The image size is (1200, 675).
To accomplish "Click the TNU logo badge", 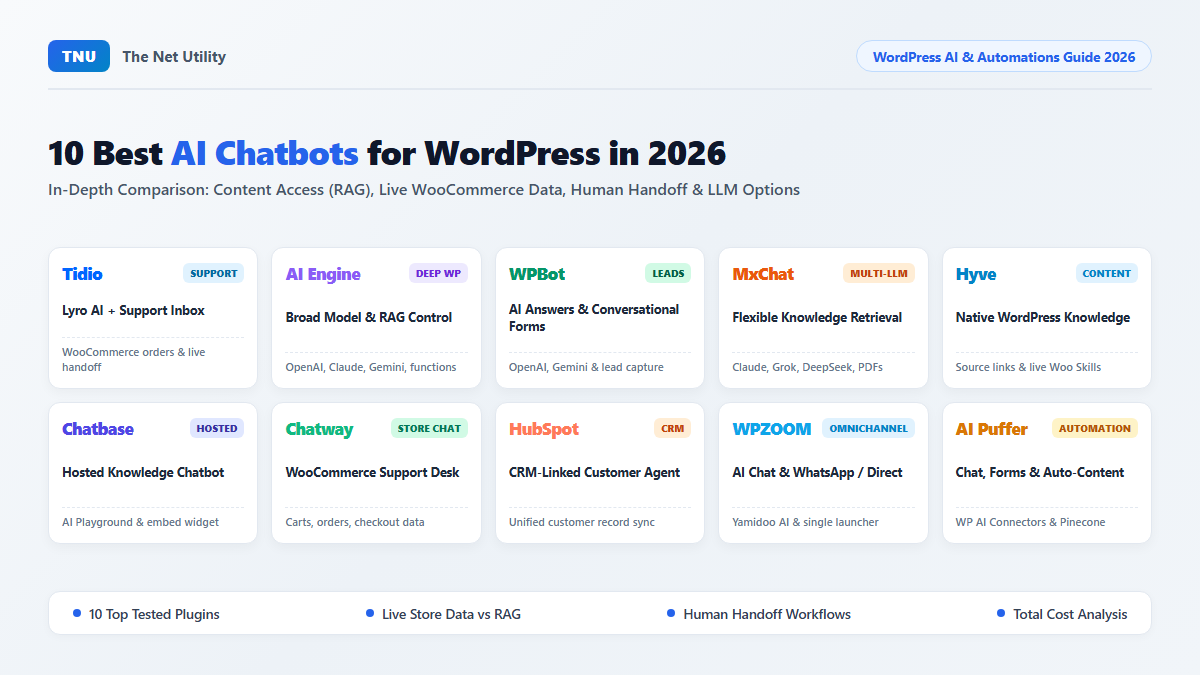I will point(79,56).
